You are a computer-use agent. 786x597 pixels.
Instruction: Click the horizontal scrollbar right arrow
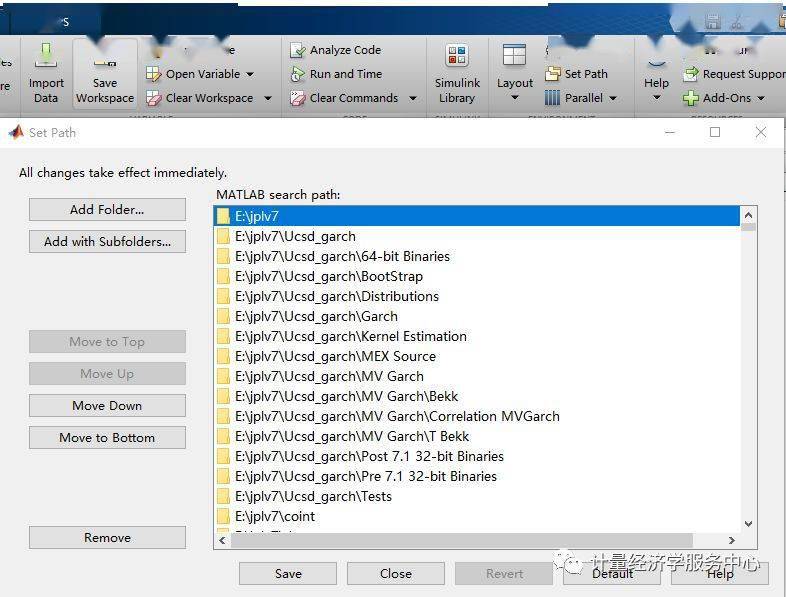coord(732,540)
